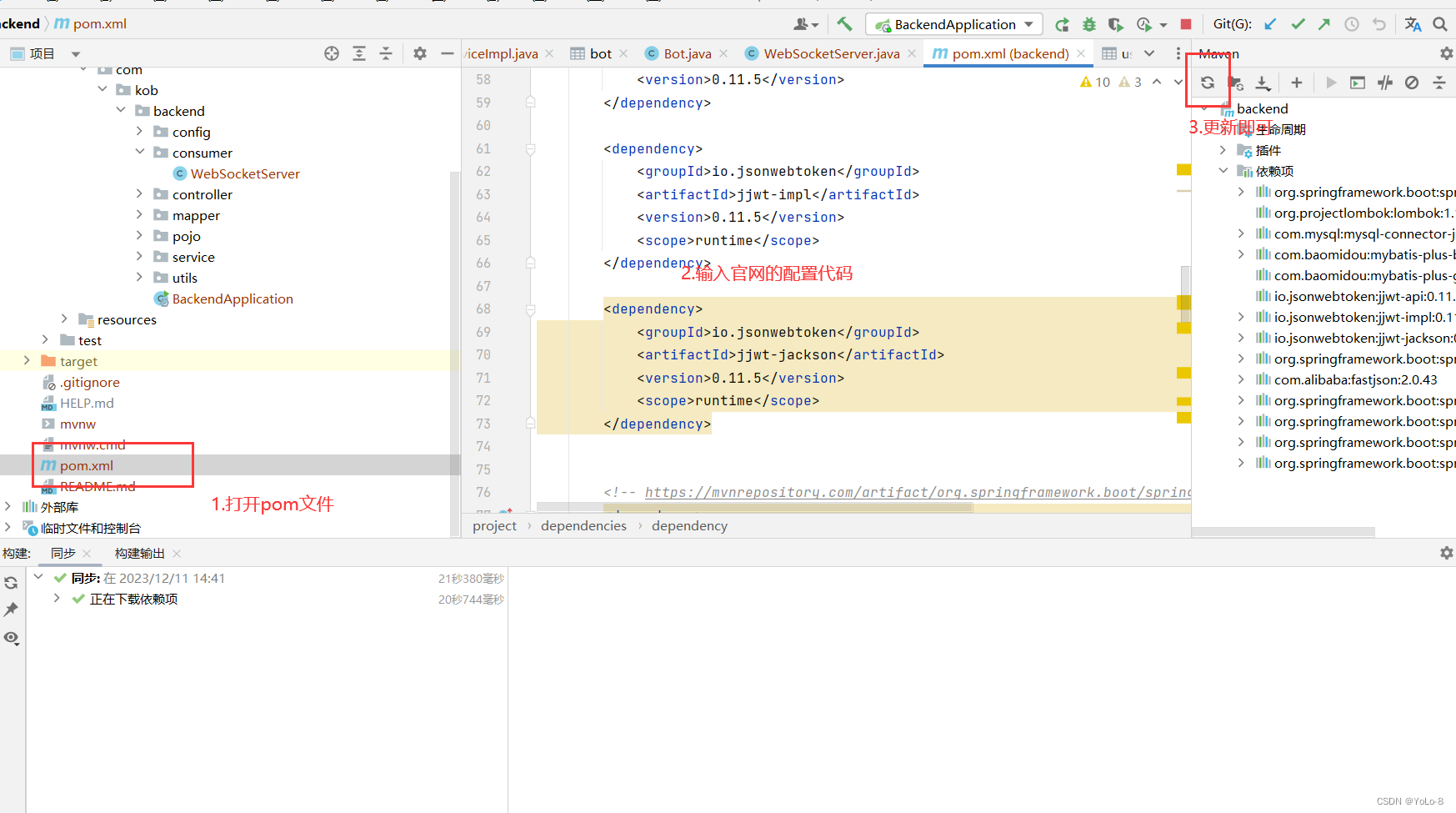Execute a Maven goal using the 'm' icon
This screenshot has height=813, width=1456.
[1358, 83]
